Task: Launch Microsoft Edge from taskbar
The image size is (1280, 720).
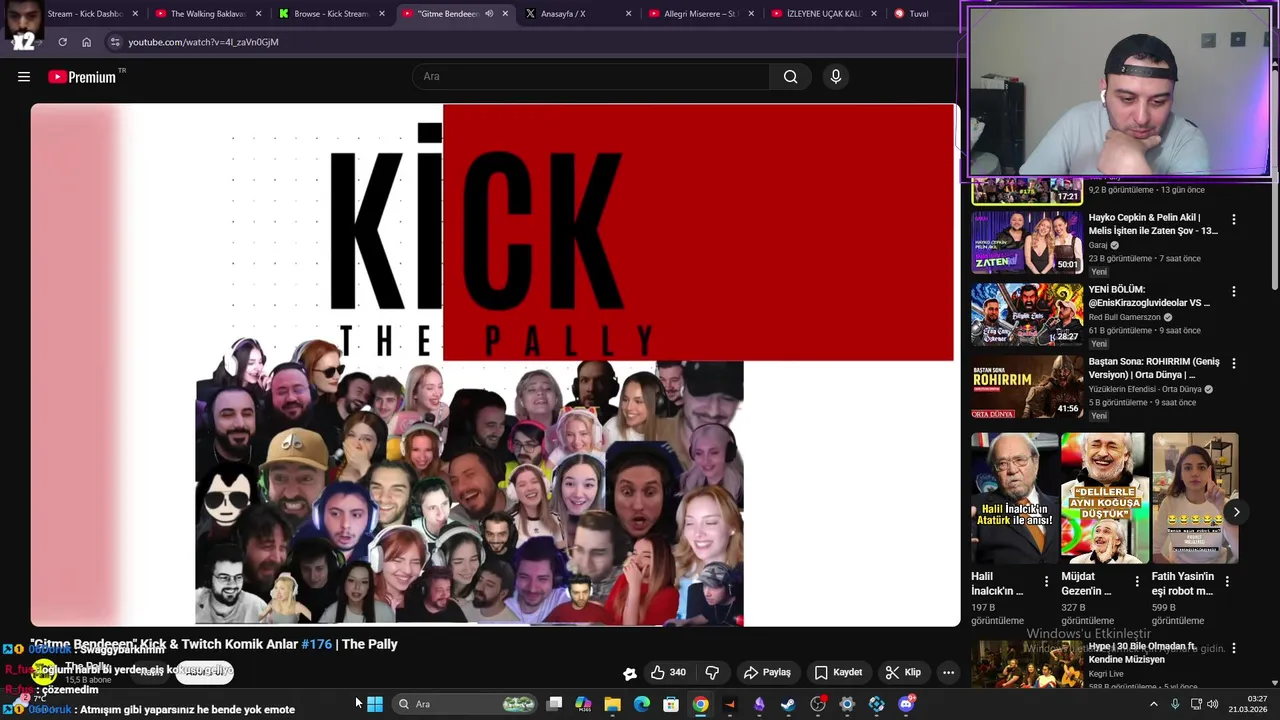Action: point(642,704)
